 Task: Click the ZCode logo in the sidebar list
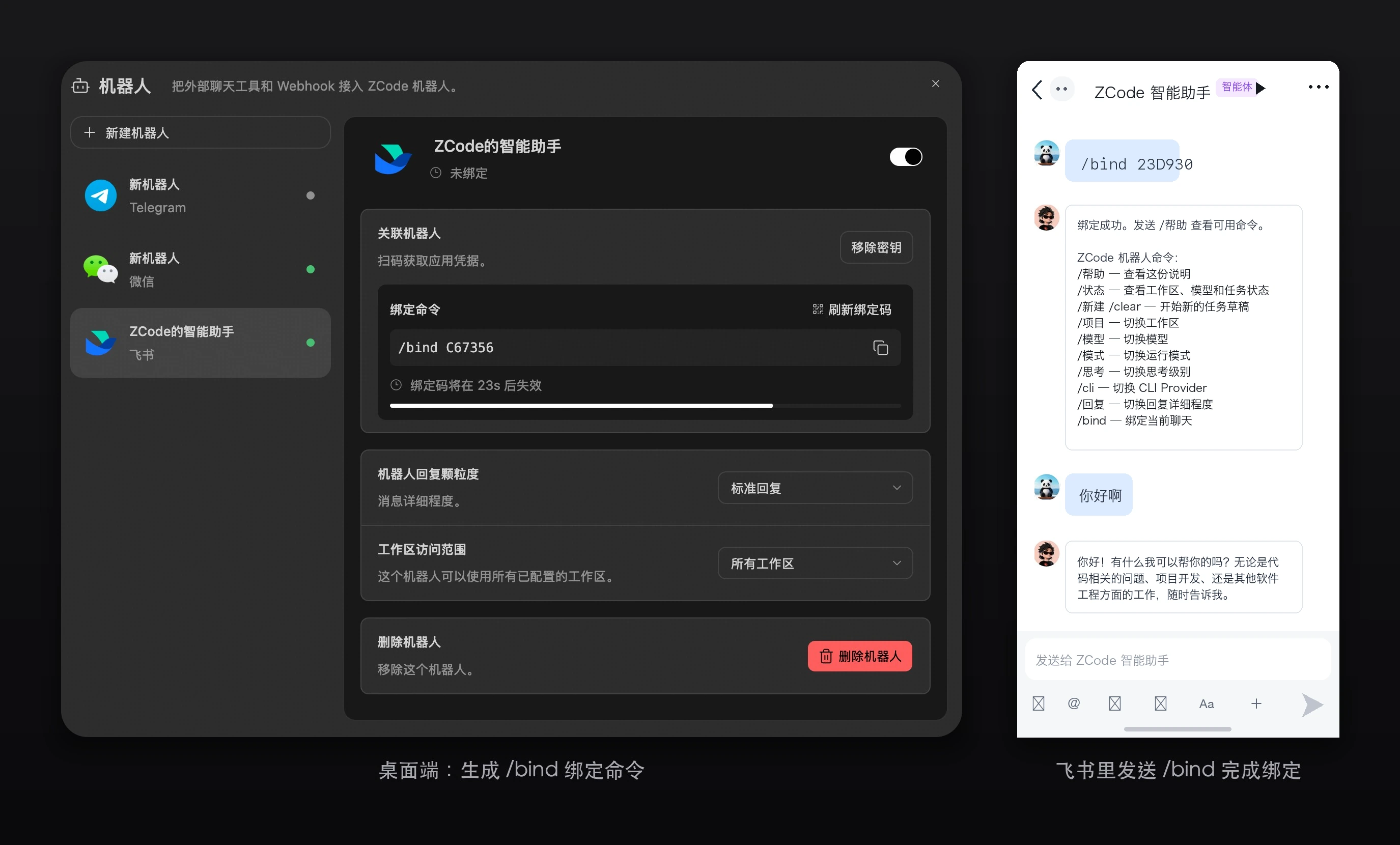[101, 343]
